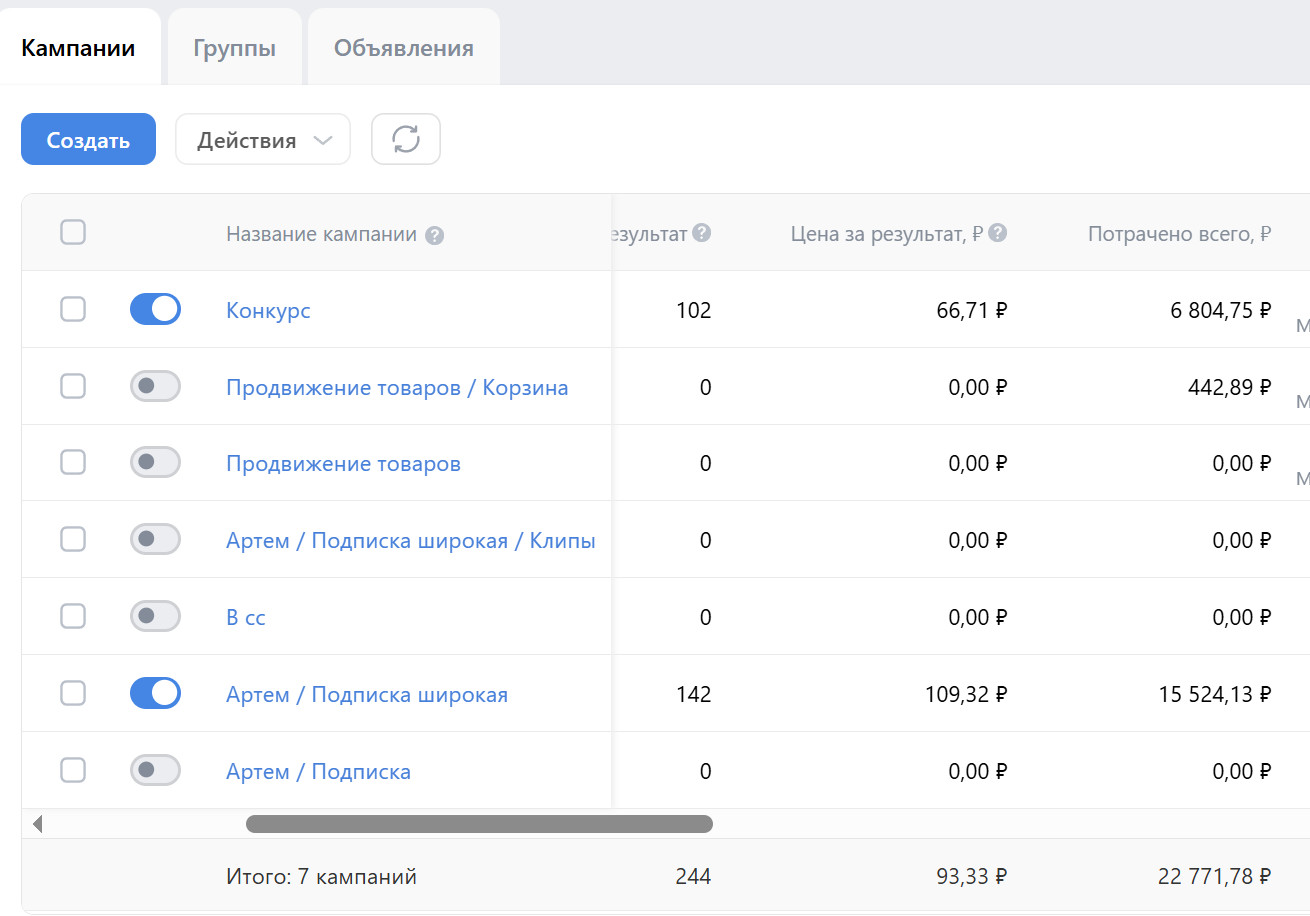The height and width of the screenshot is (916, 1310).
Task: Tick the select-all checkbox in table header
Action: tap(73, 233)
